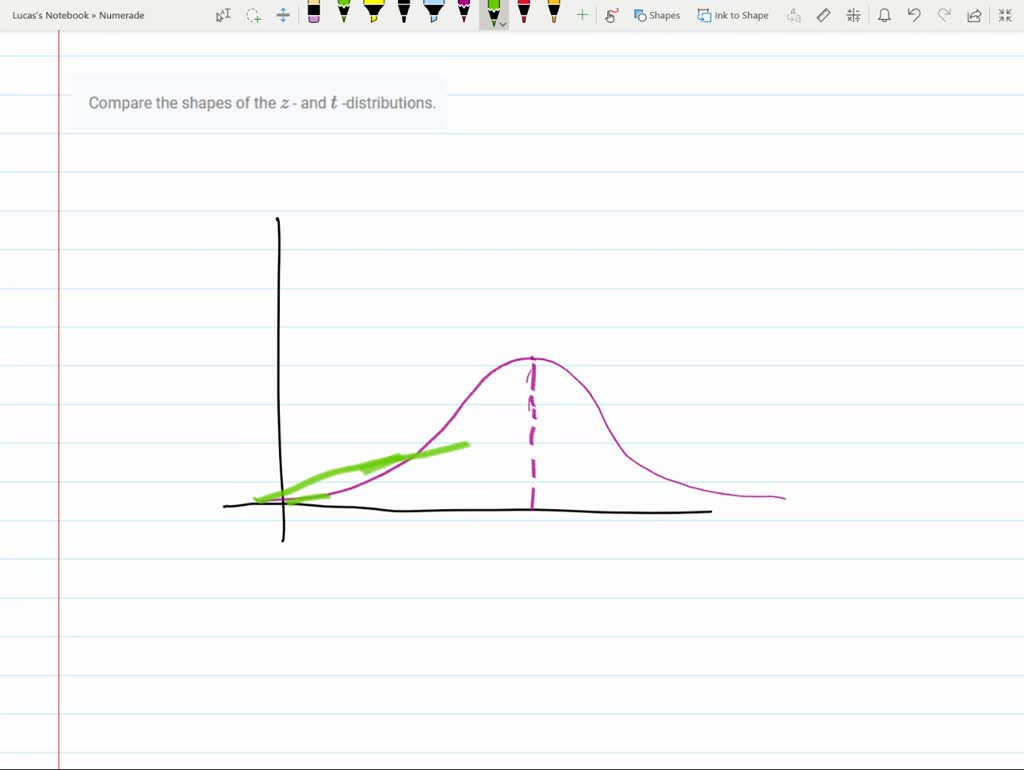
Task: Open the ink replay tool
Action: (612, 15)
